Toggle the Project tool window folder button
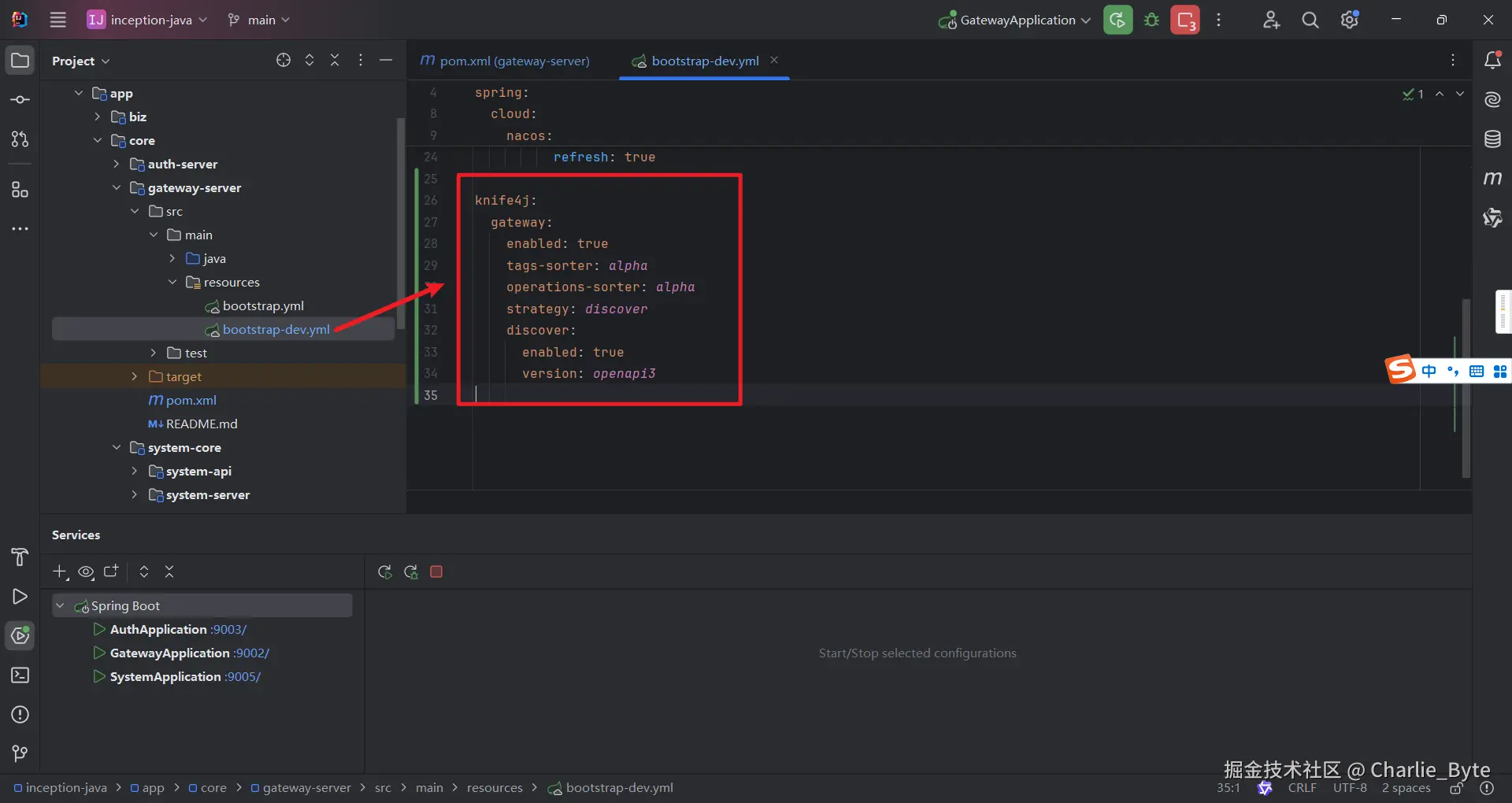 pyautogui.click(x=20, y=61)
